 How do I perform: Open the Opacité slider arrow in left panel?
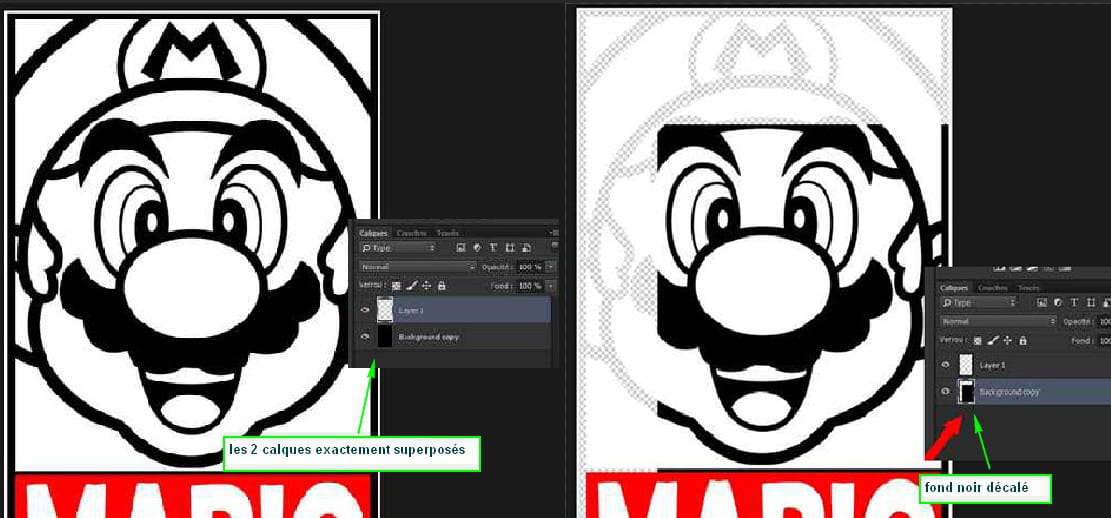551,267
